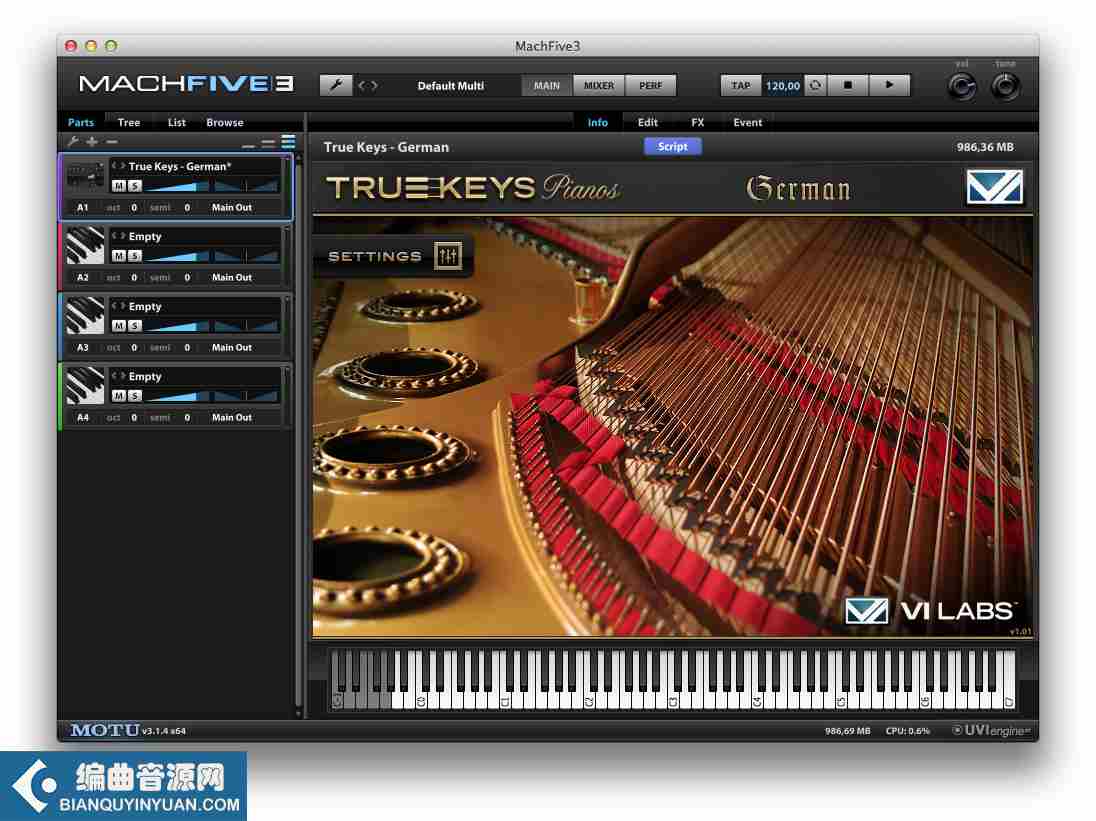Click preset arrows of the A3 Empty part
This screenshot has height=821, width=1096.
tap(118, 306)
